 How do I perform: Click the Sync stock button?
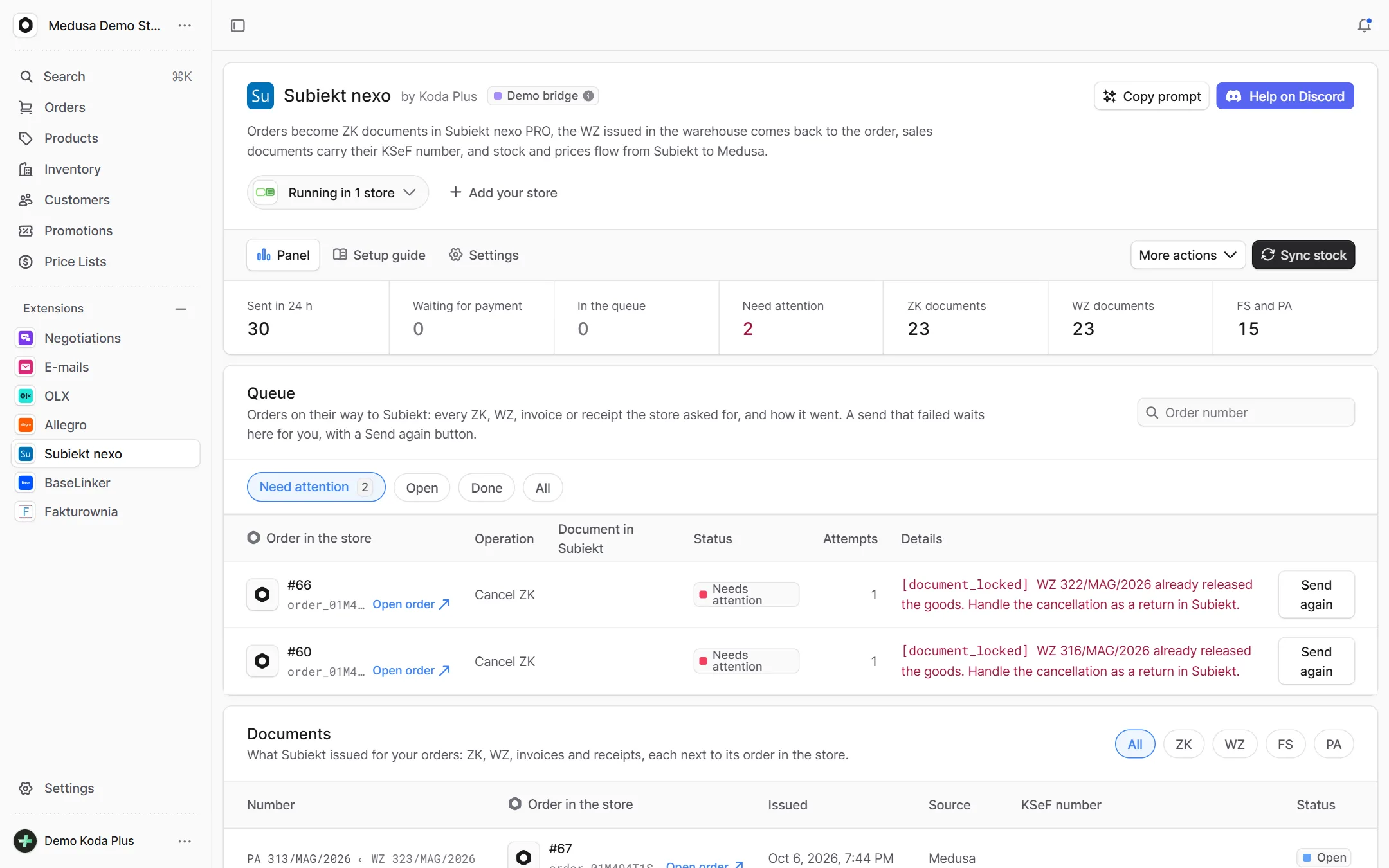1303,255
